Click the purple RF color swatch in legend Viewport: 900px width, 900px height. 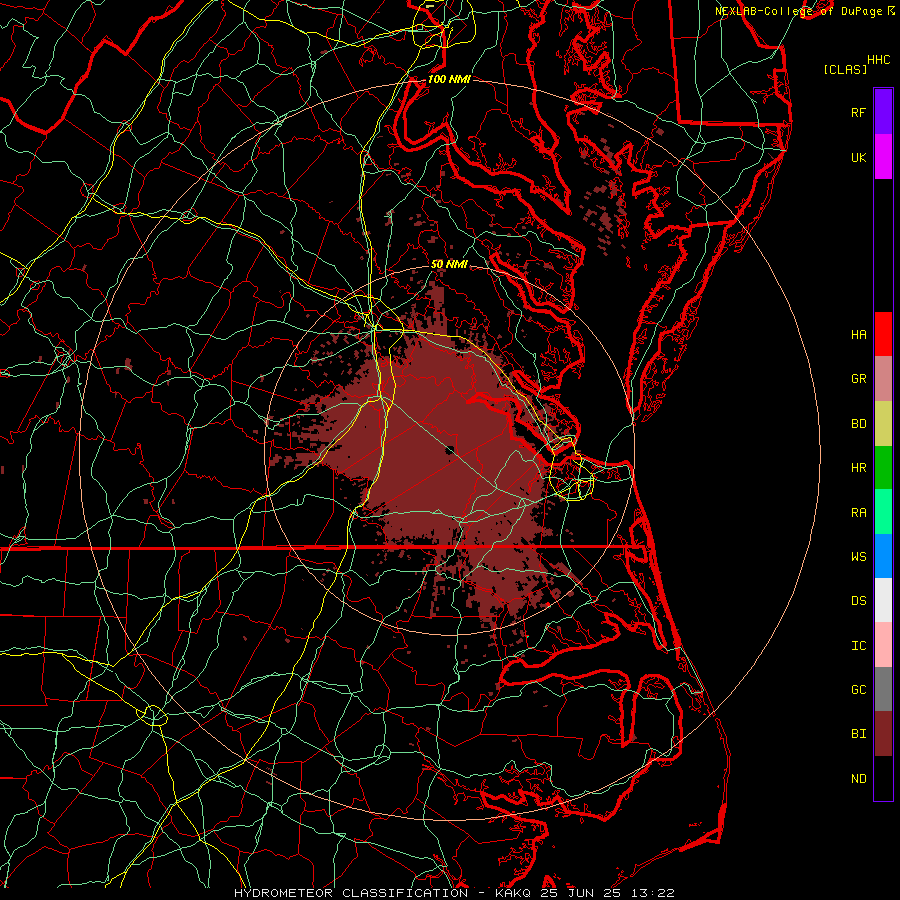[x=883, y=112]
